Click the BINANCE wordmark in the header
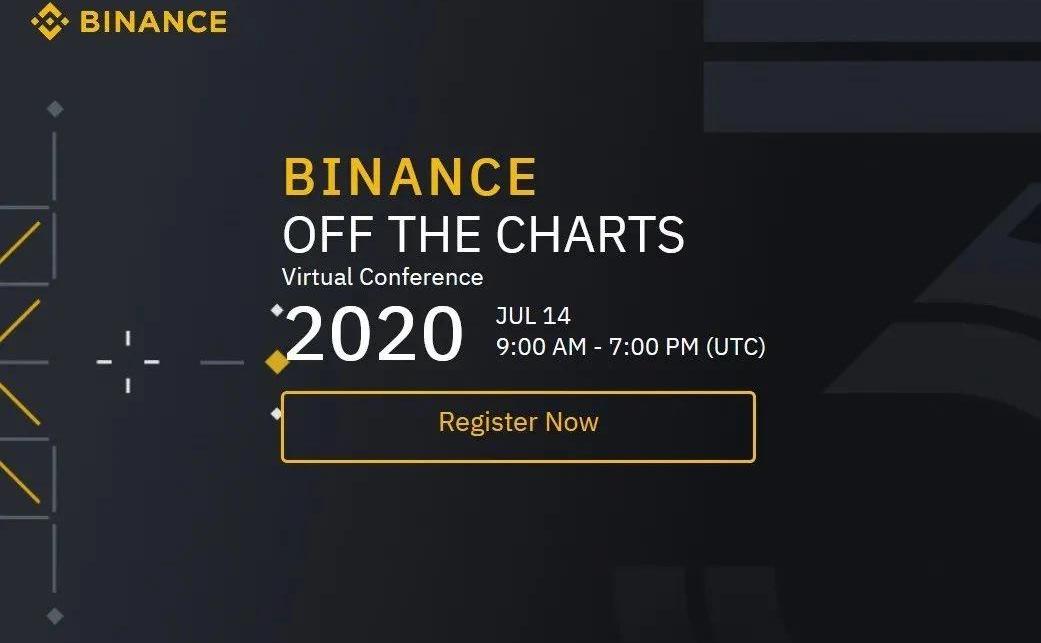Viewport: 1041px width, 643px height. (153, 22)
